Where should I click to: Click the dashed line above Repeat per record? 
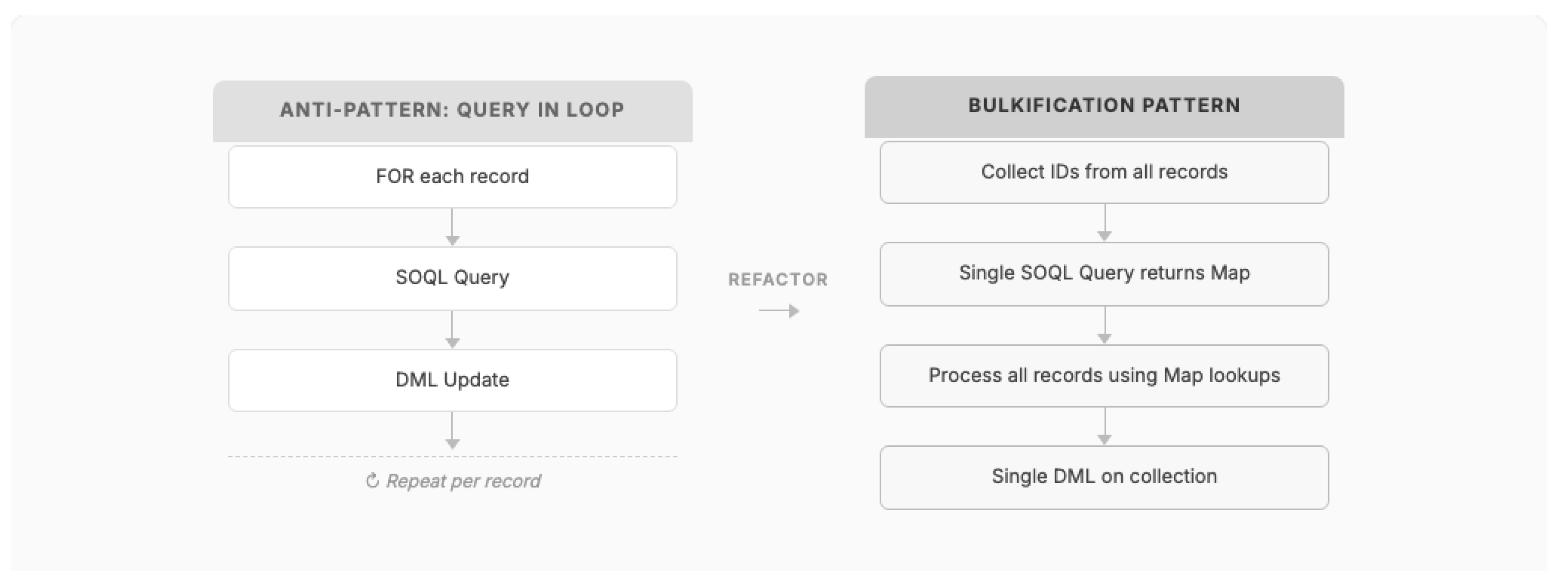(452, 456)
